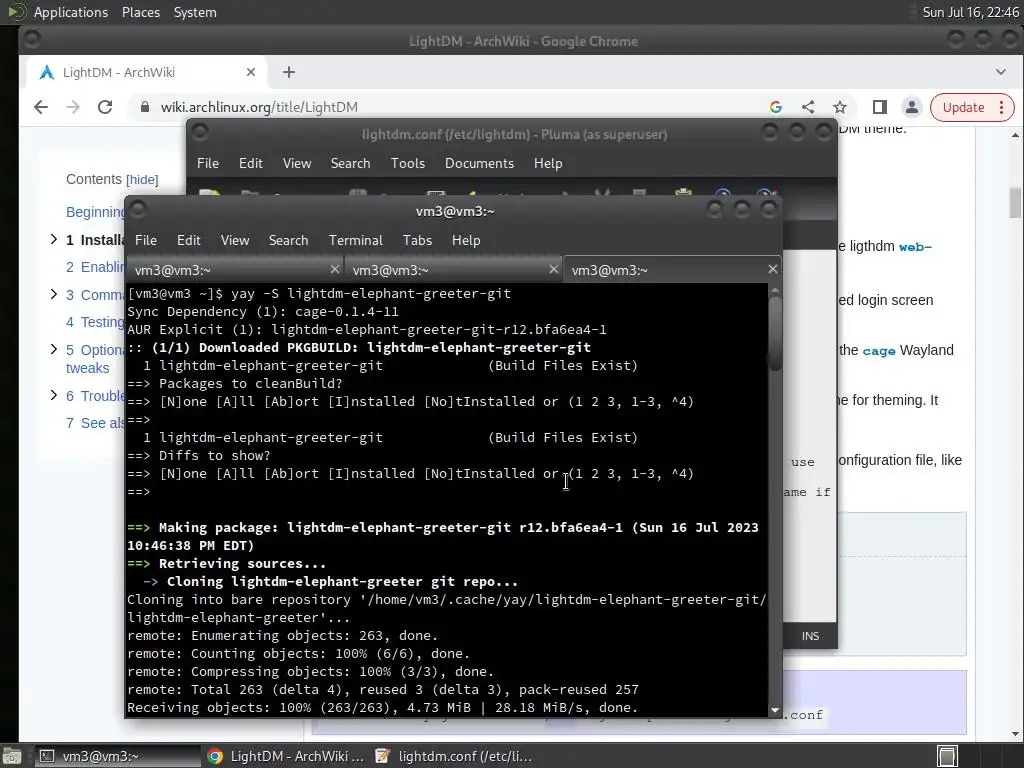Open Pluma View menu
1024x768 pixels.
click(296, 163)
